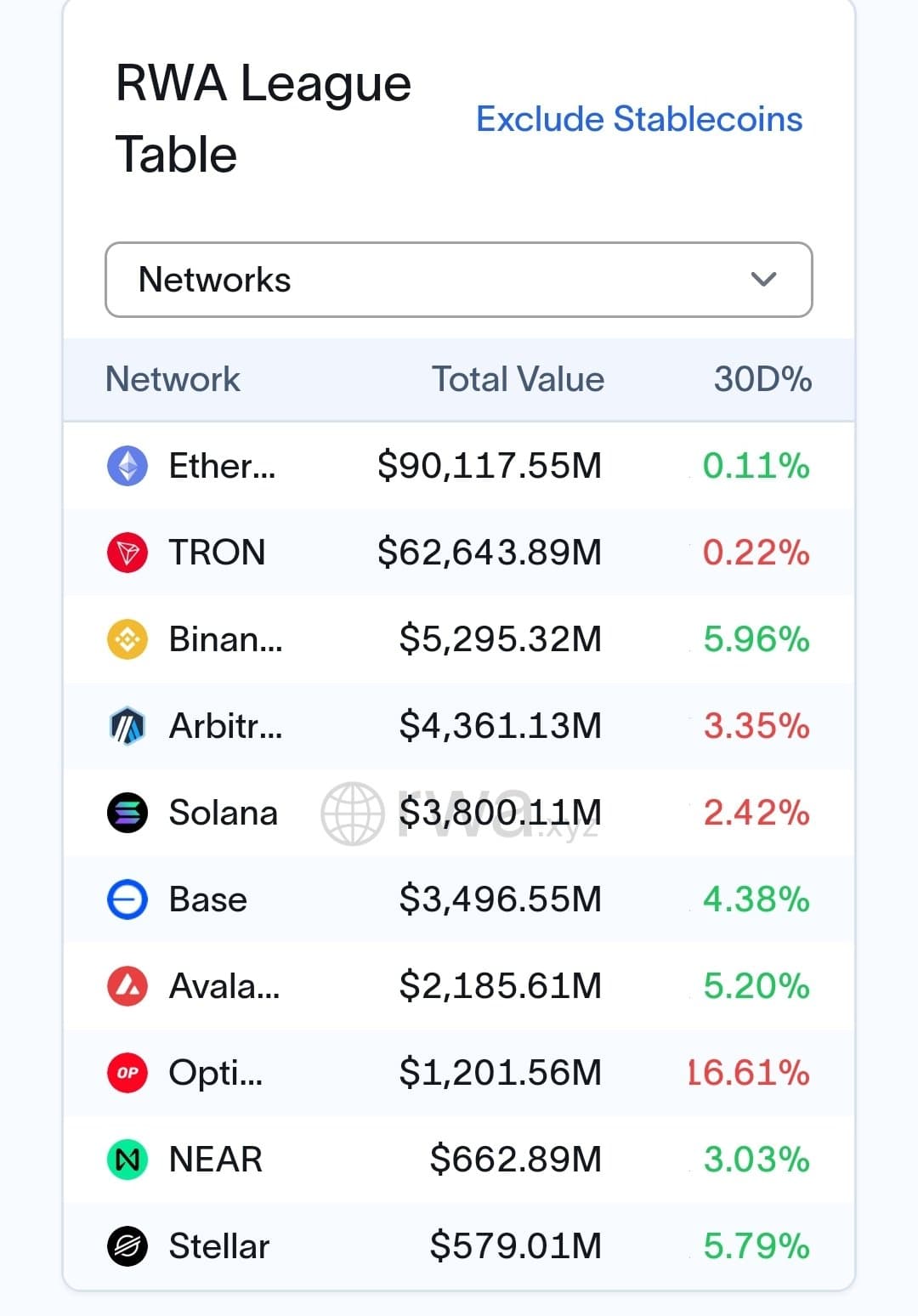Click the NEAR green logo icon

pos(127,1160)
